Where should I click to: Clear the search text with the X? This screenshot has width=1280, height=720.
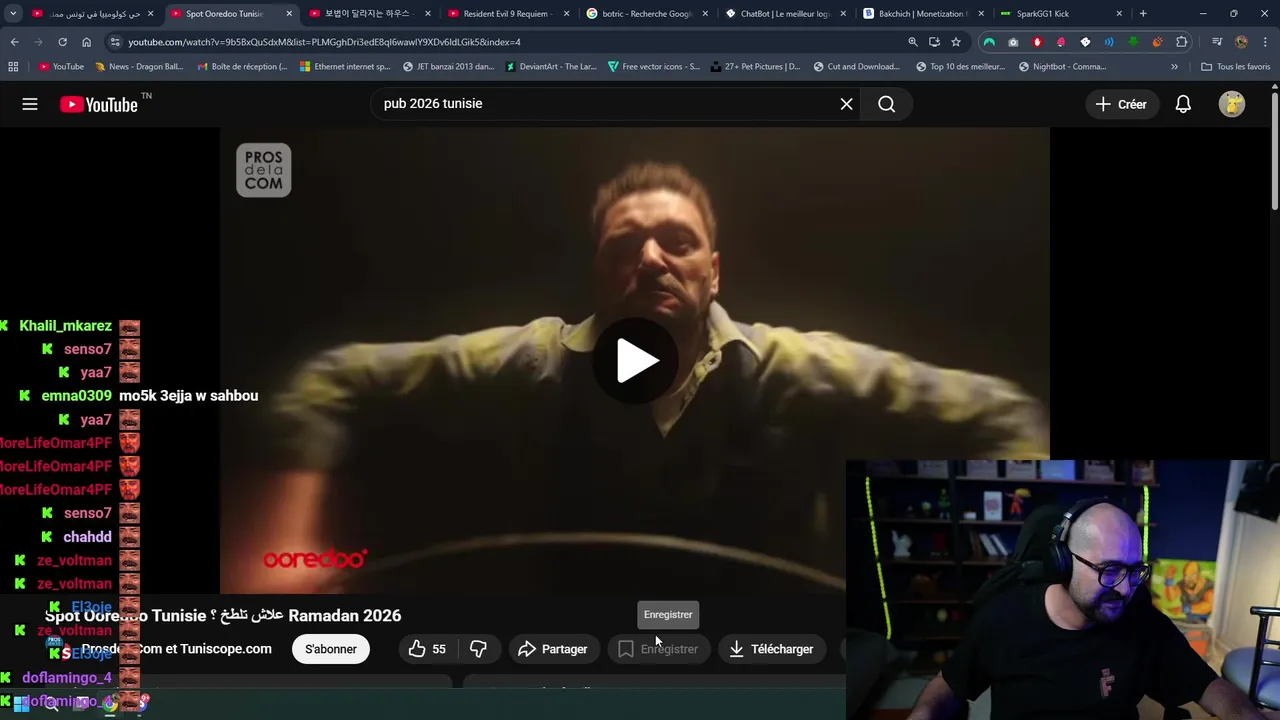tap(846, 104)
